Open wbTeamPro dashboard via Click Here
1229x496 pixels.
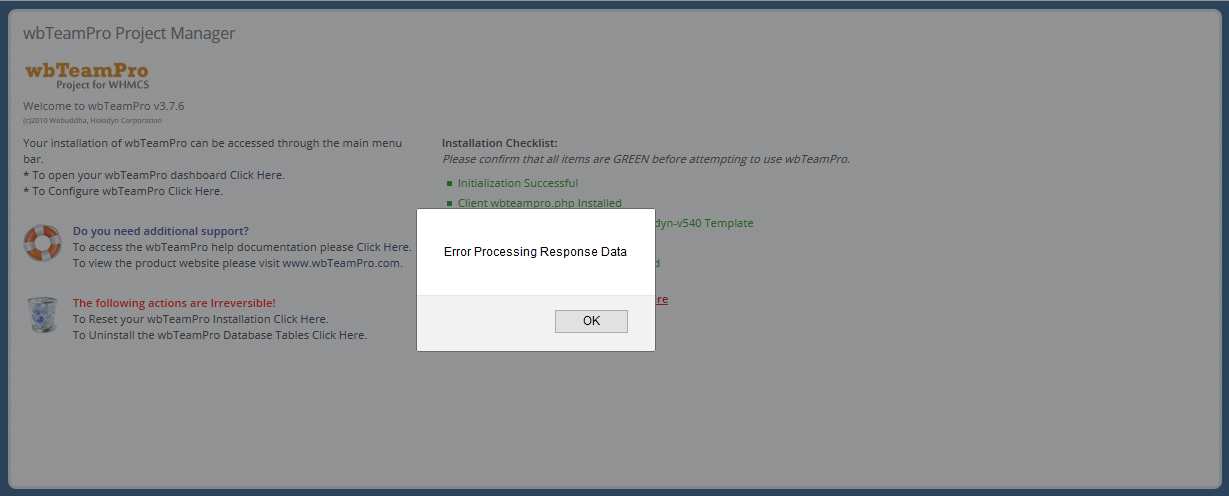tap(256, 175)
